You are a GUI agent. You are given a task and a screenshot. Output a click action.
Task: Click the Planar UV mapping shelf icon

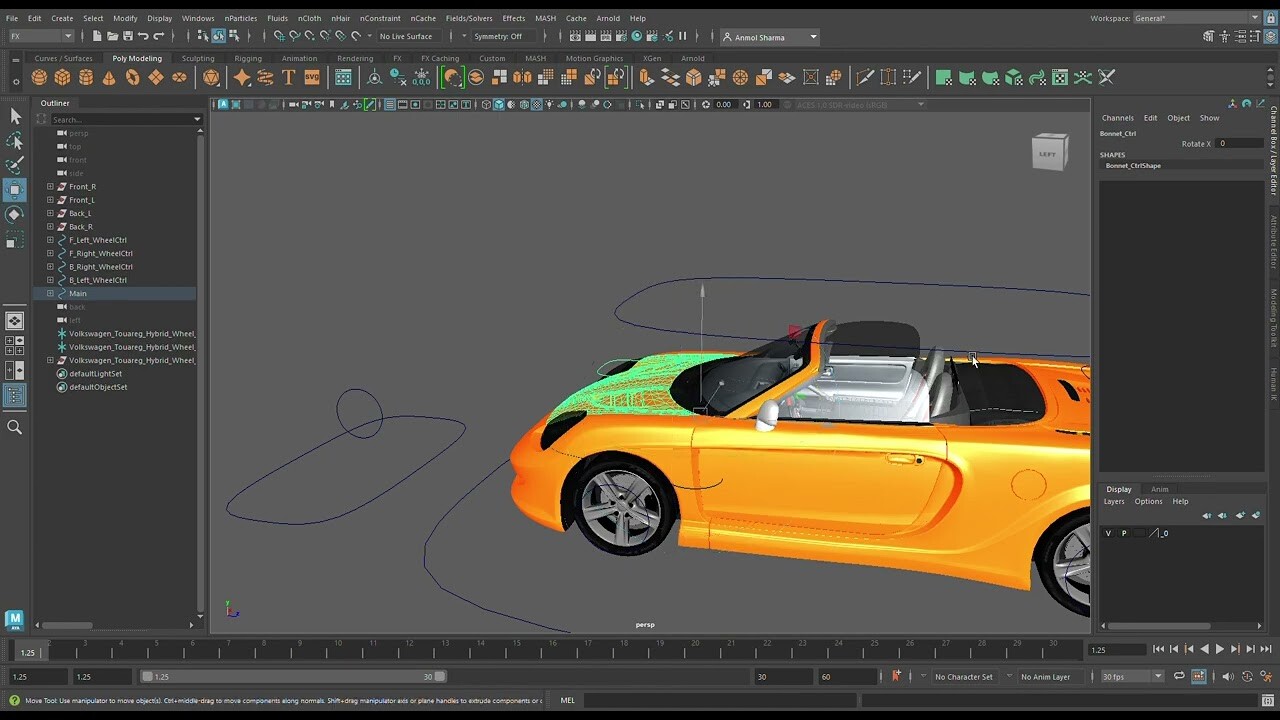pyautogui.click(x=943, y=77)
